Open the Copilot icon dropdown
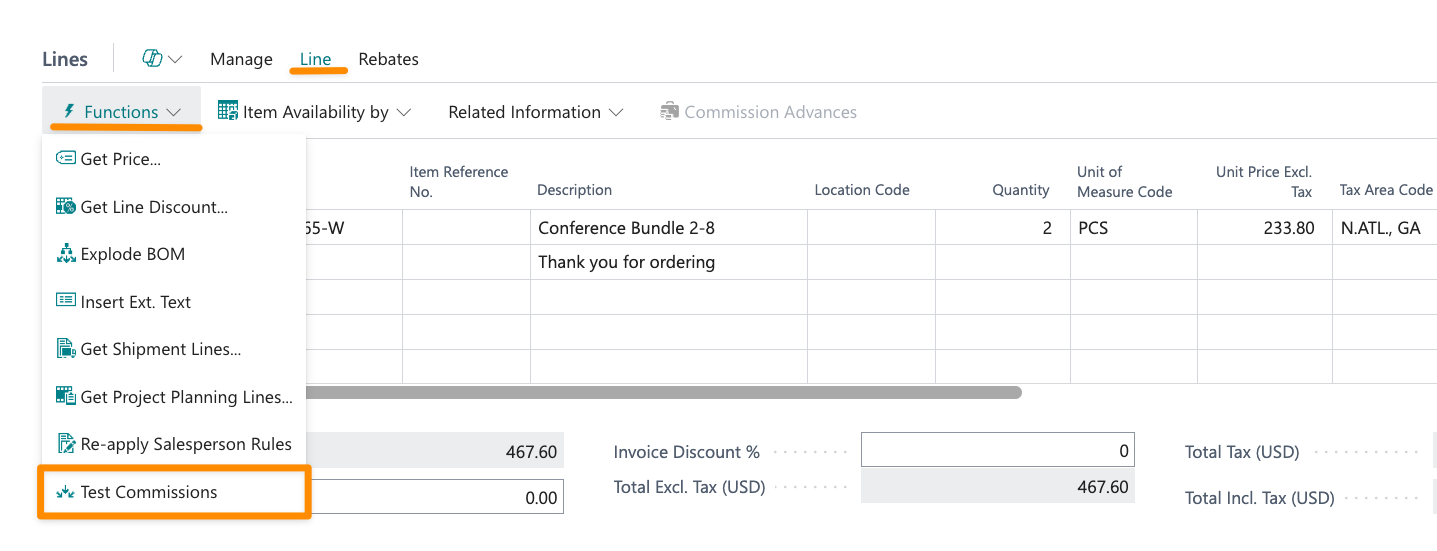This screenshot has width=1437, height=551. click(162, 59)
